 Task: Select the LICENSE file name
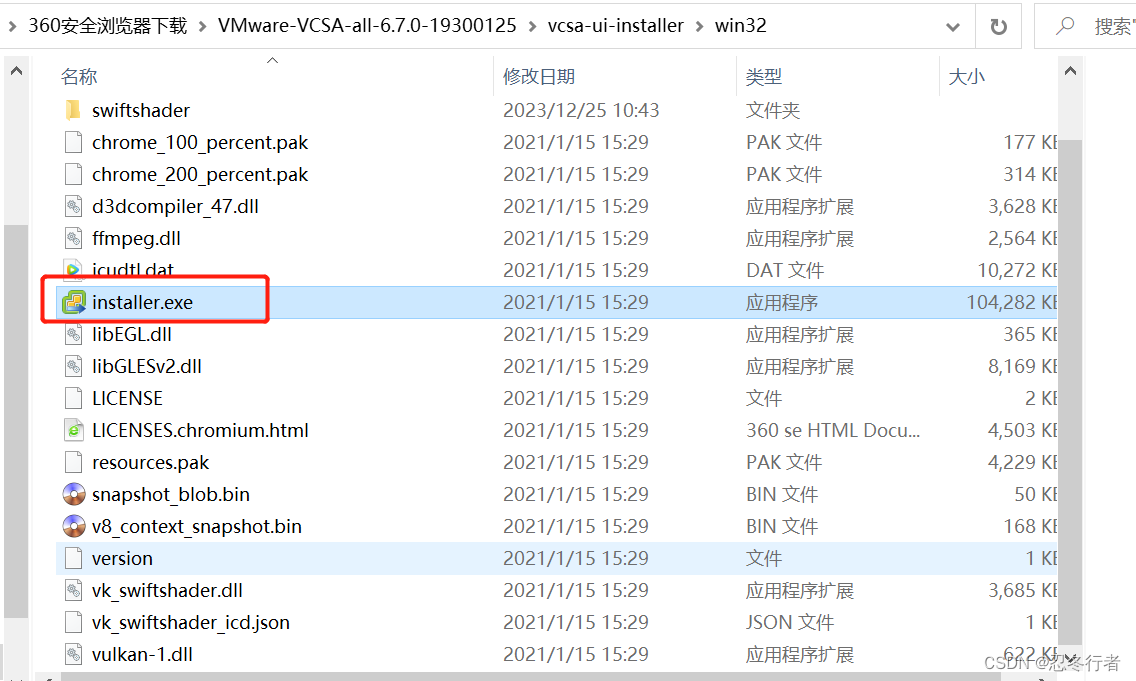pos(127,398)
